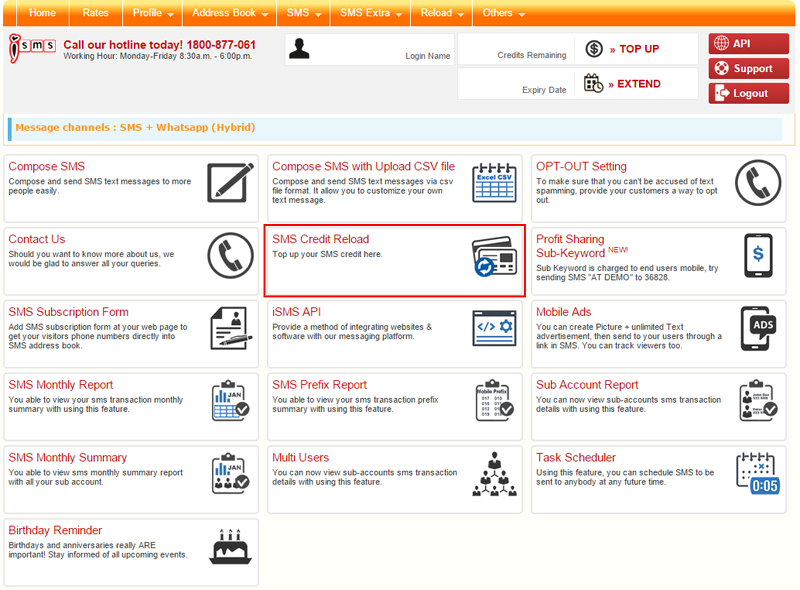Open the SMS Credit Reload title link
This screenshot has width=800, height=590.
(x=320, y=239)
